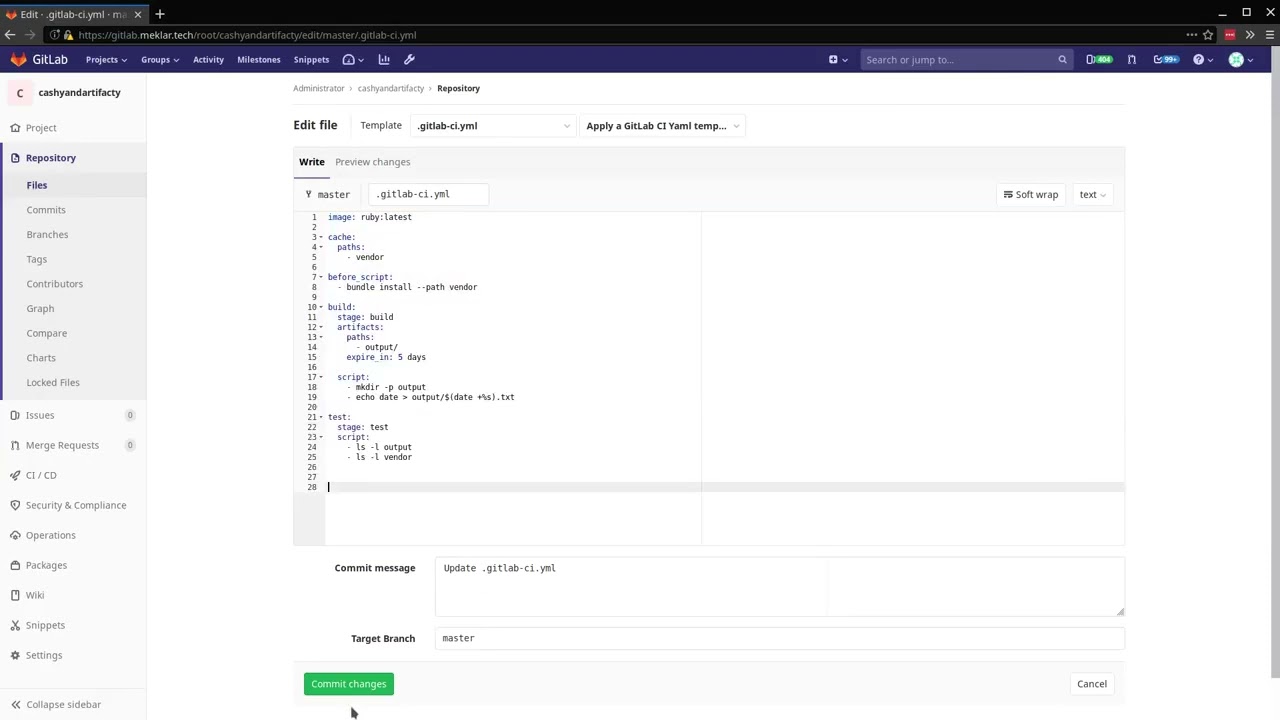Click the cashyandartifacty project avatar

tap(19, 93)
